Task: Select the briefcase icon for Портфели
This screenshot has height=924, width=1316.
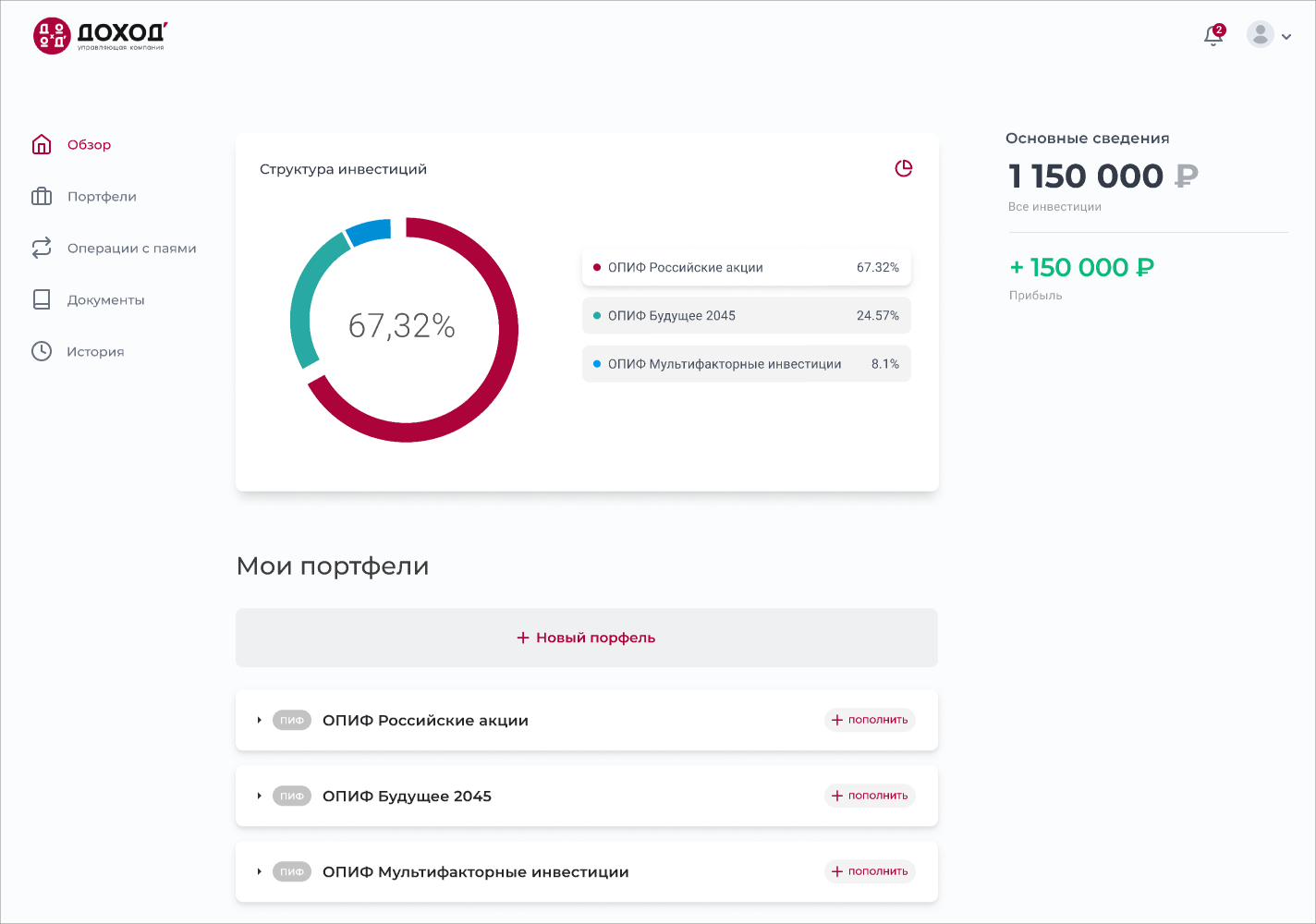Action: coord(41,196)
